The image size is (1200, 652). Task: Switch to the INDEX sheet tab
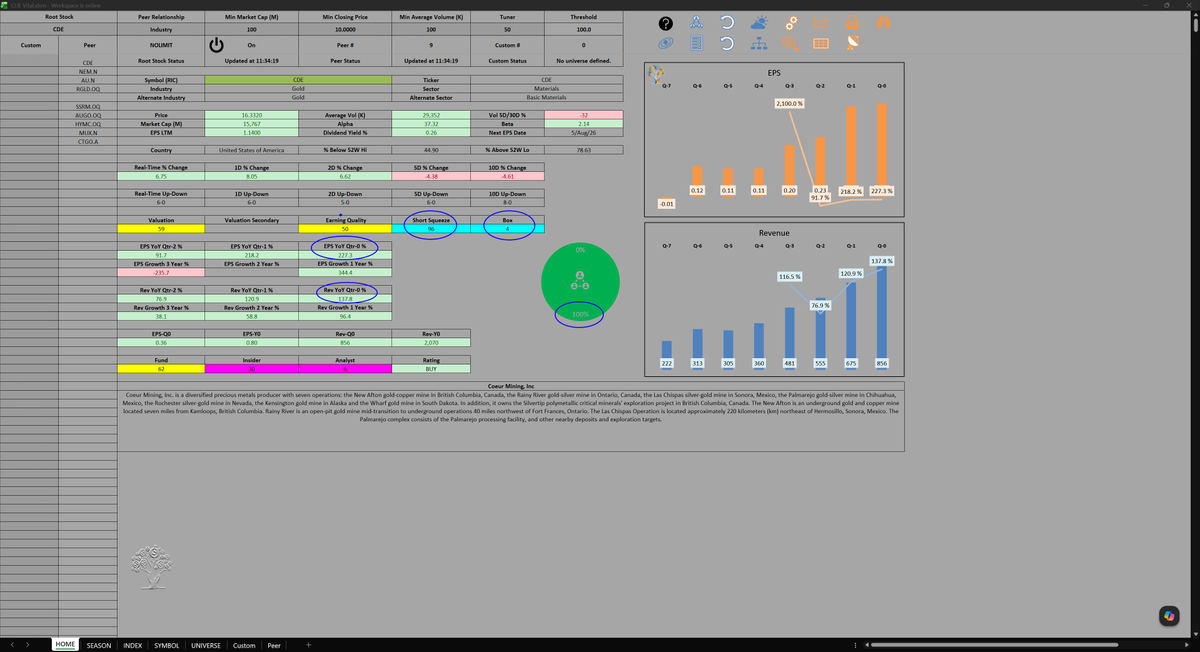coord(133,645)
